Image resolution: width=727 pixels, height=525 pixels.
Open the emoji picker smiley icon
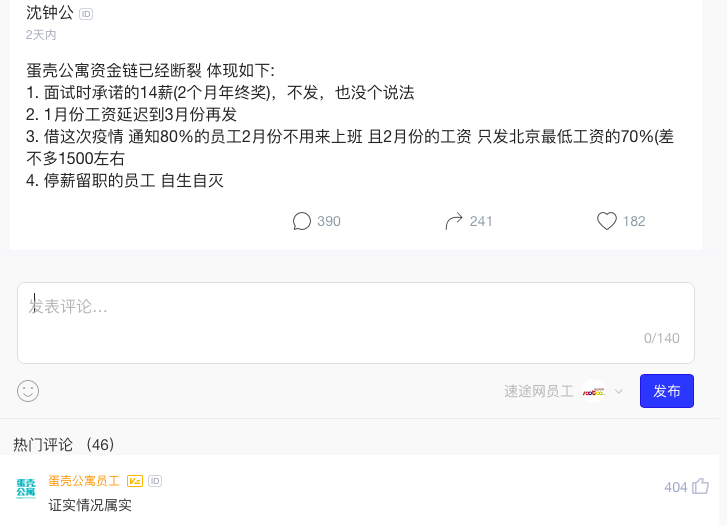coord(28,391)
